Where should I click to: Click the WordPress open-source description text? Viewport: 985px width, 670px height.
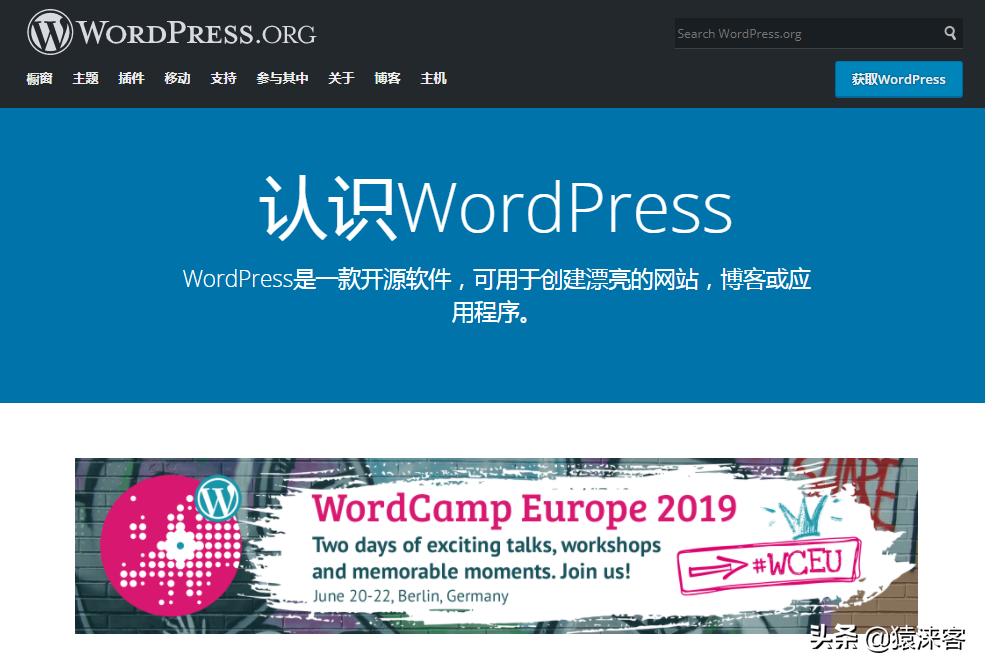tap(496, 295)
